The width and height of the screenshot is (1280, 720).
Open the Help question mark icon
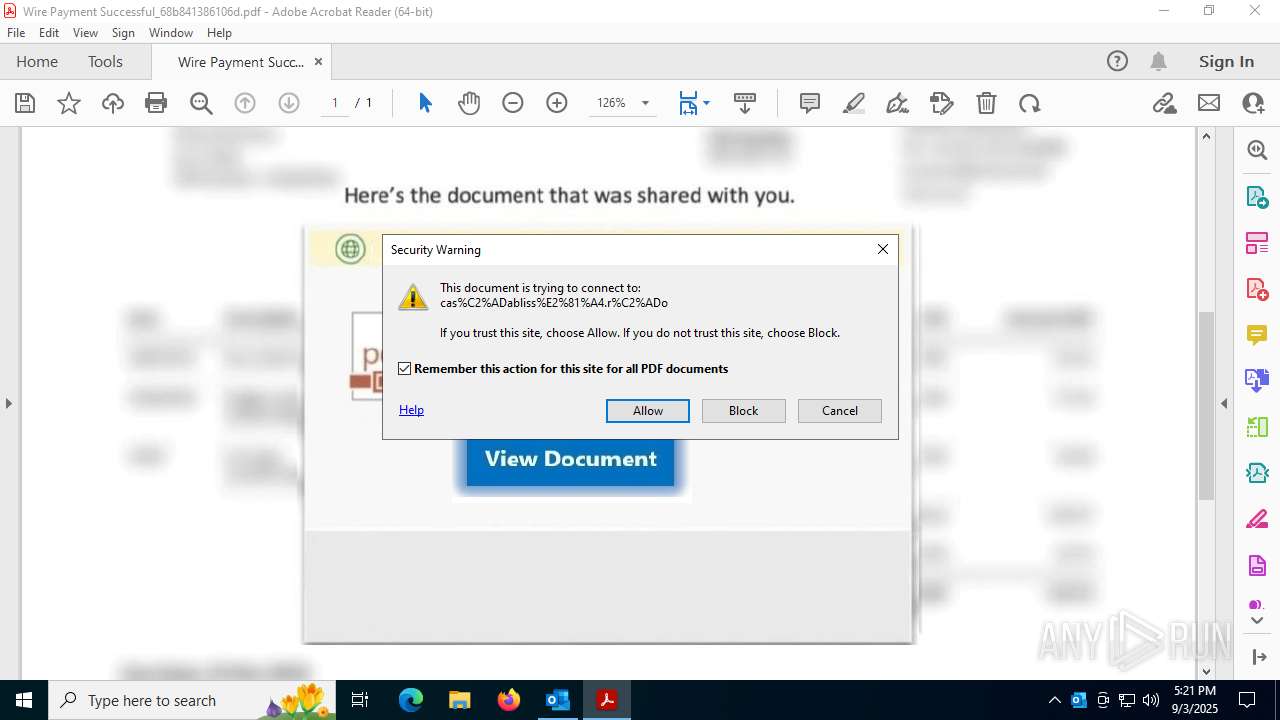click(x=1117, y=61)
